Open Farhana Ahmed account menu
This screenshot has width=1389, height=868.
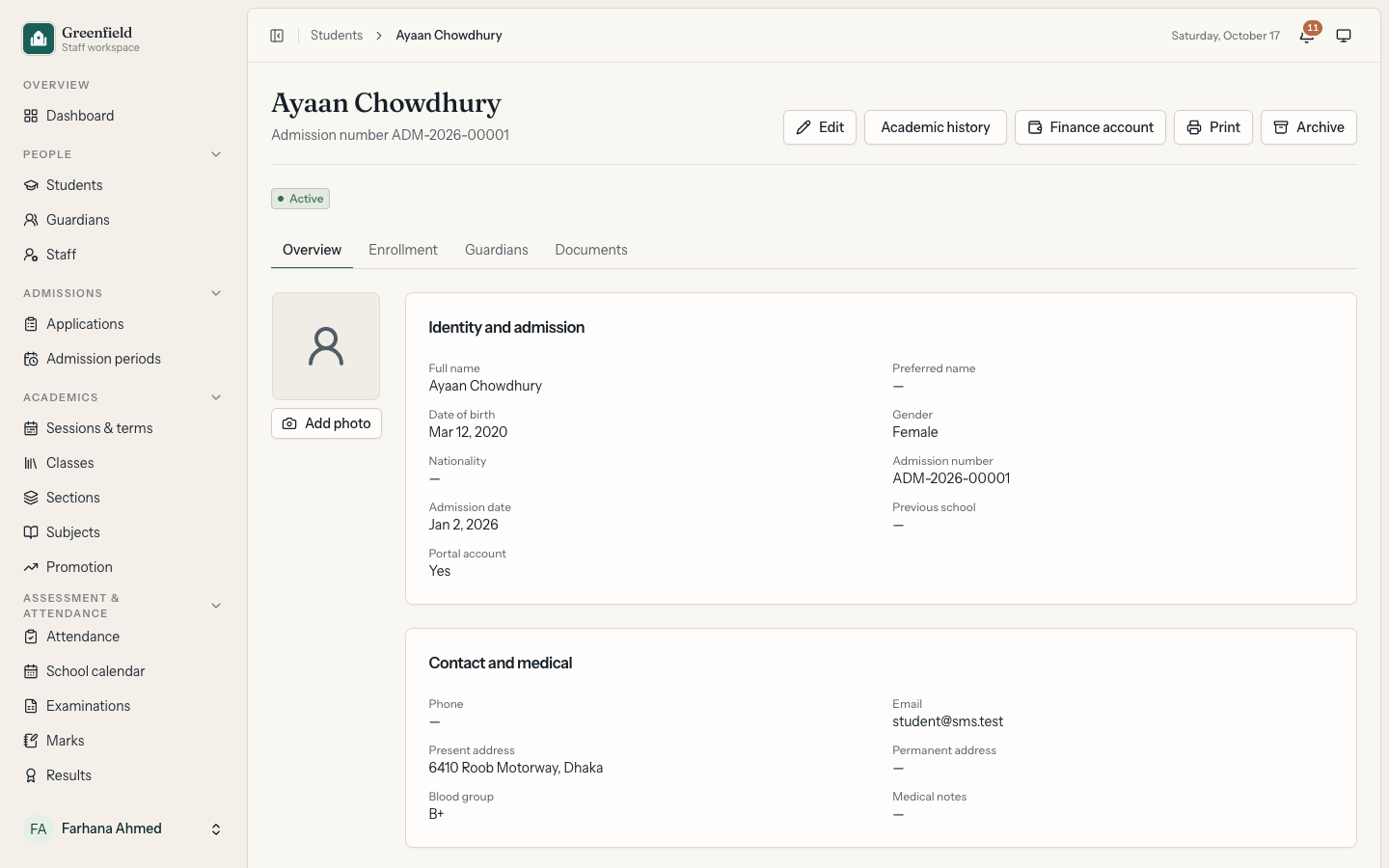point(123,829)
